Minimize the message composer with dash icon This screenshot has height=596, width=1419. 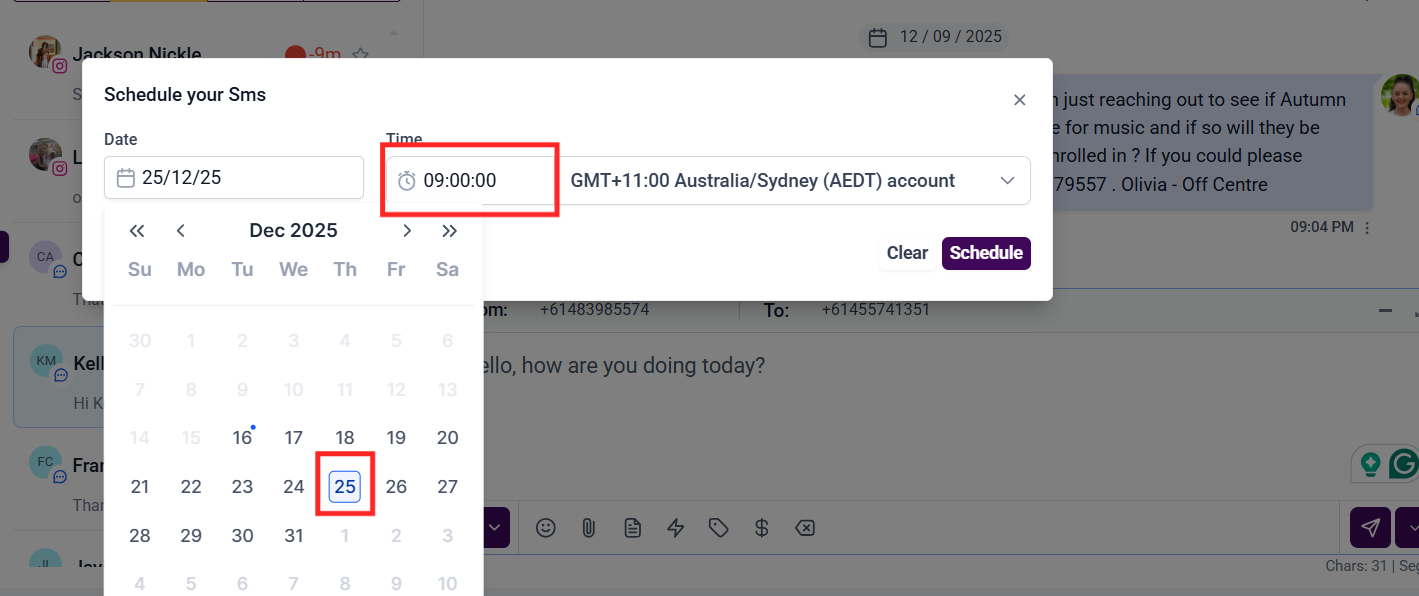coord(1385,311)
